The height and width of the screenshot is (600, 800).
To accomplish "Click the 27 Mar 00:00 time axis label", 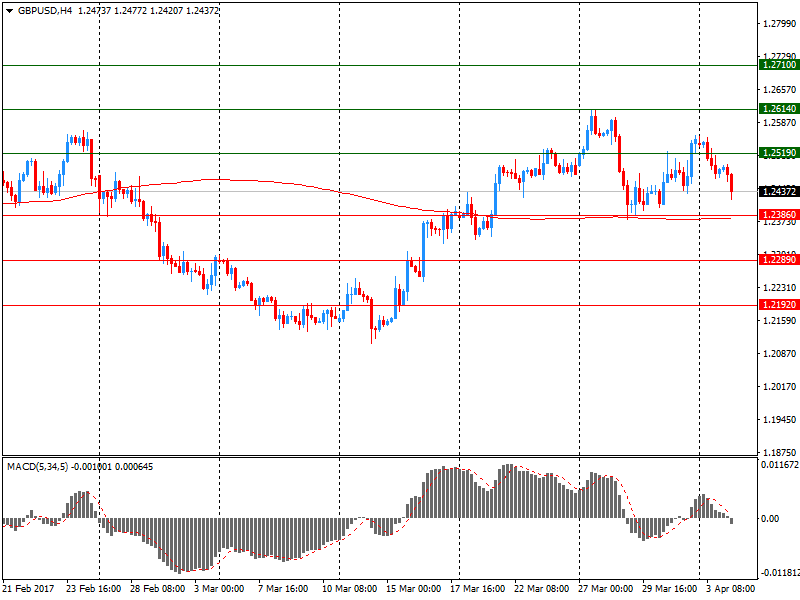I will tap(605, 589).
